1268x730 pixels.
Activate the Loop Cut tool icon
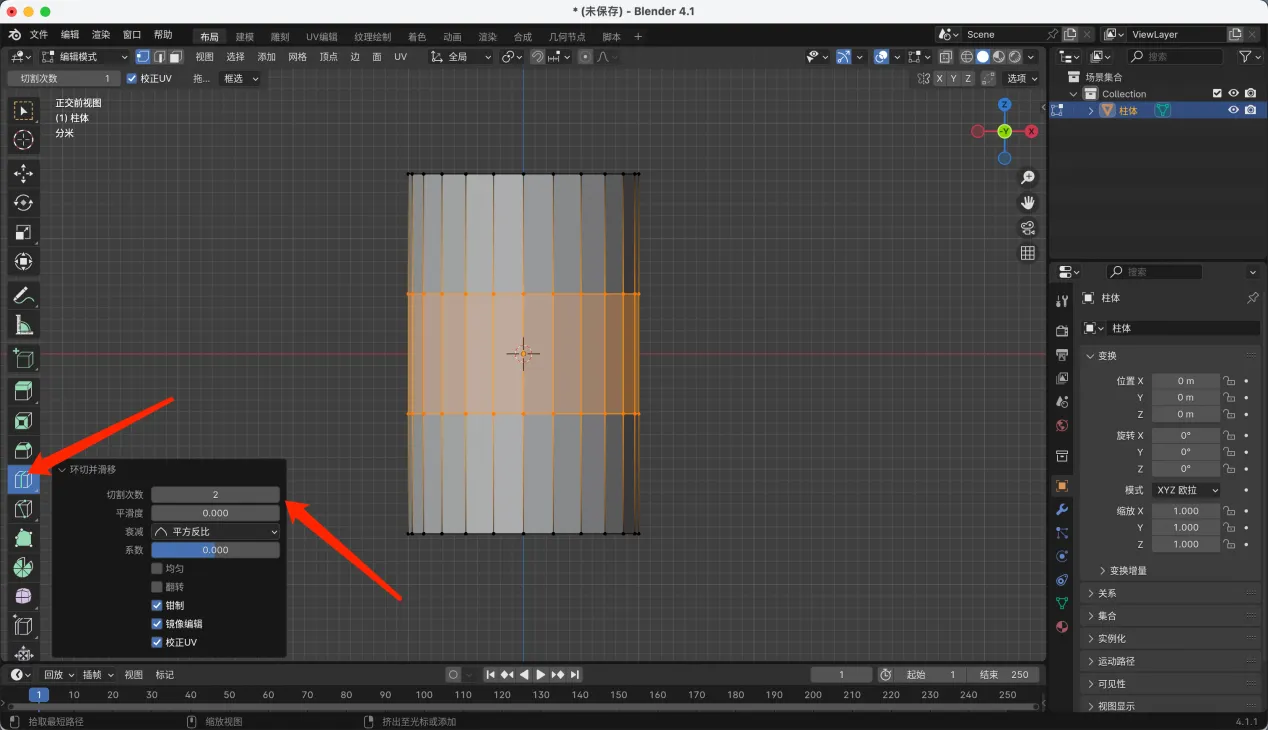coord(23,480)
